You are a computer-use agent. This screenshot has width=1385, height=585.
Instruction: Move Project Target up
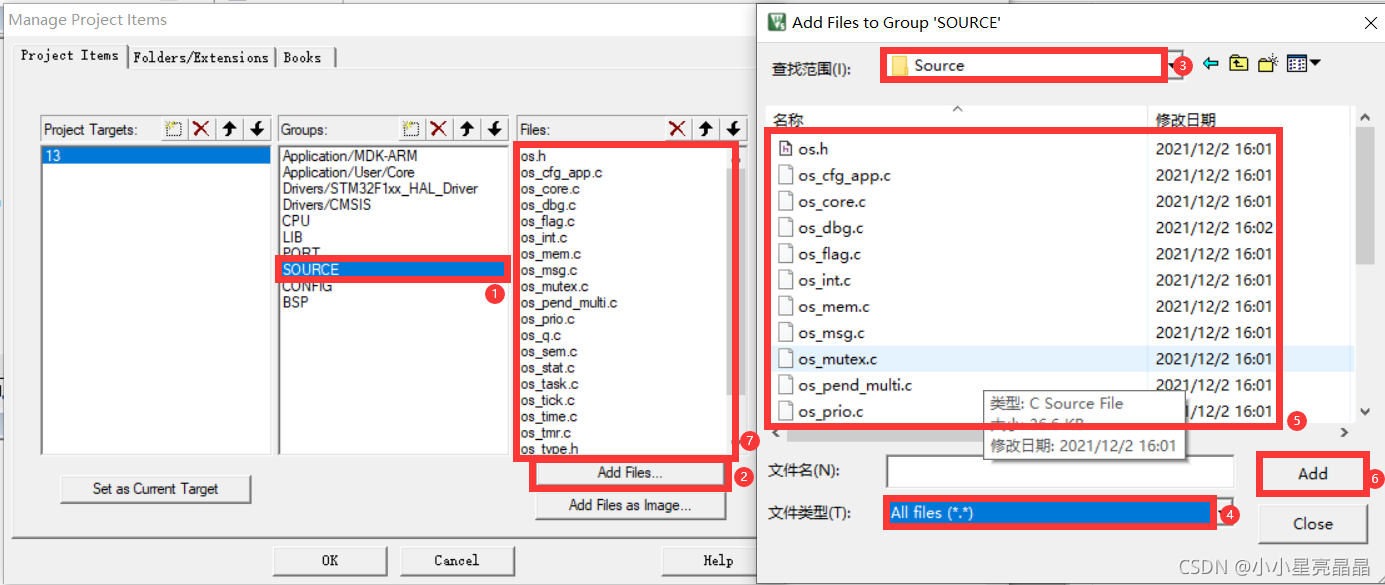pos(229,129)
